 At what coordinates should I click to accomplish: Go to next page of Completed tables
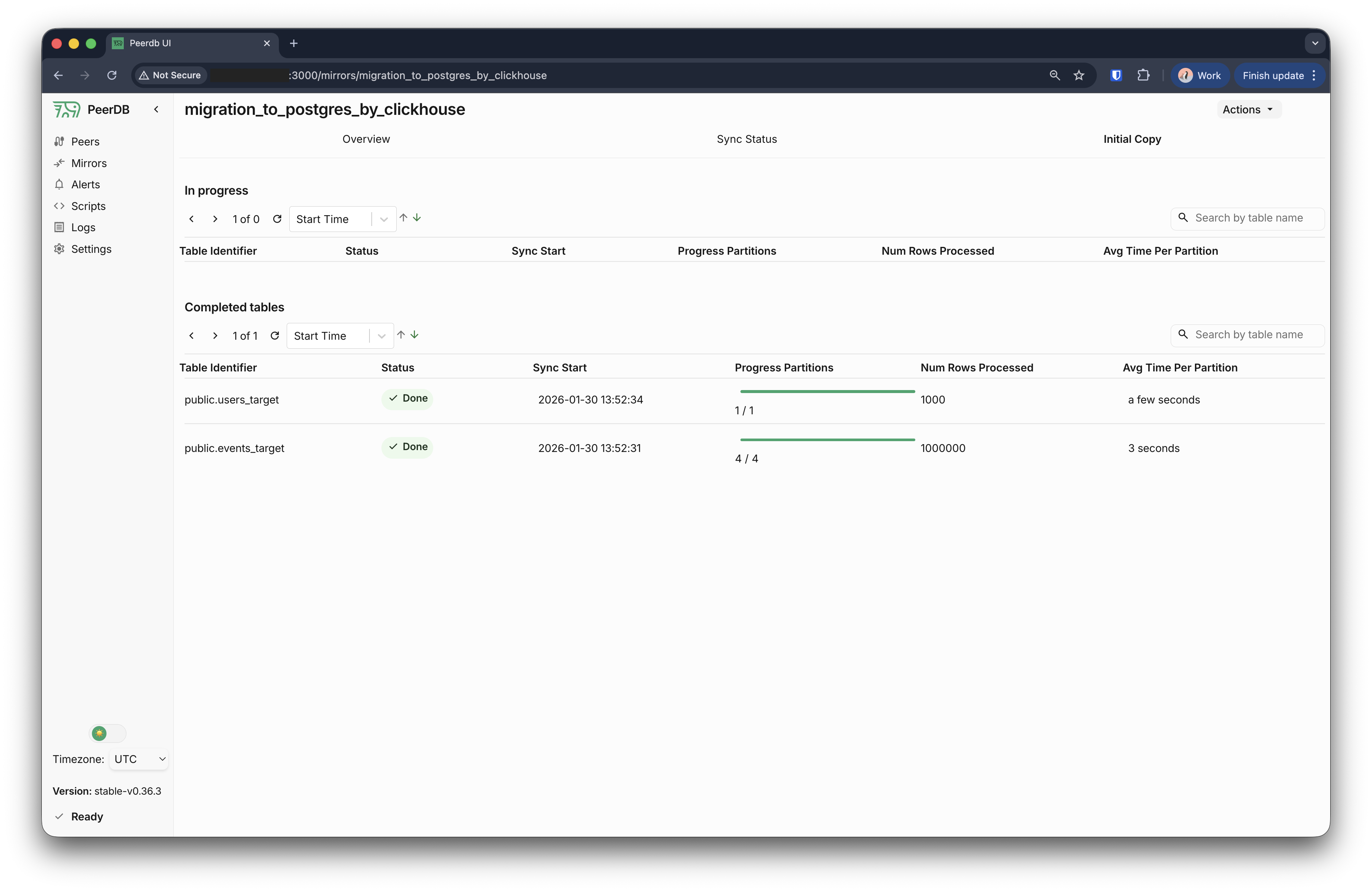(215, 336)
